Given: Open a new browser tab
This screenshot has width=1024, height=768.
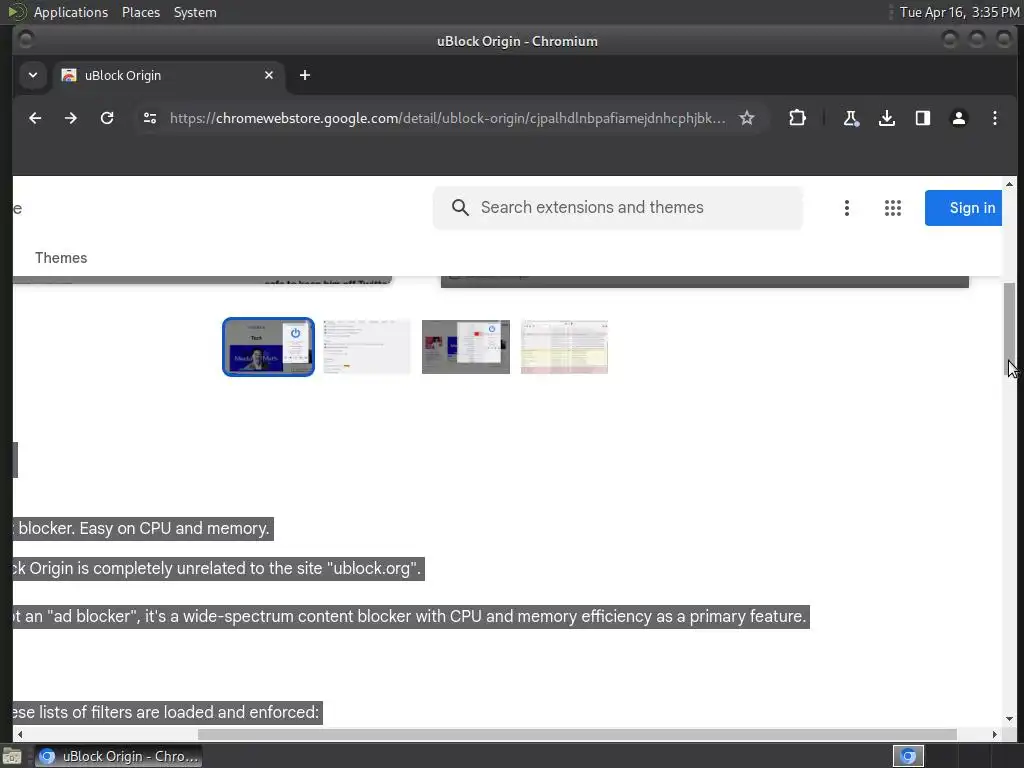Looking at the screenshot, I should (x=304, y=75).
